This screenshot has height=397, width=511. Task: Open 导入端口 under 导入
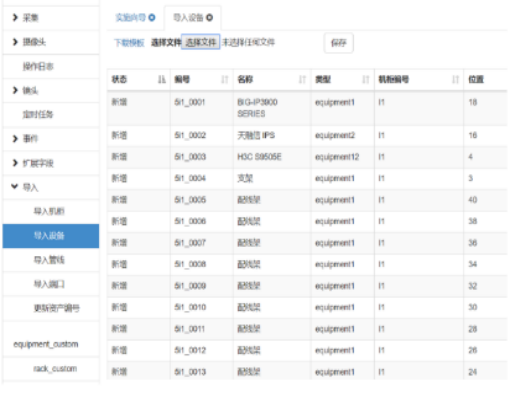click(x=49, y=284)
